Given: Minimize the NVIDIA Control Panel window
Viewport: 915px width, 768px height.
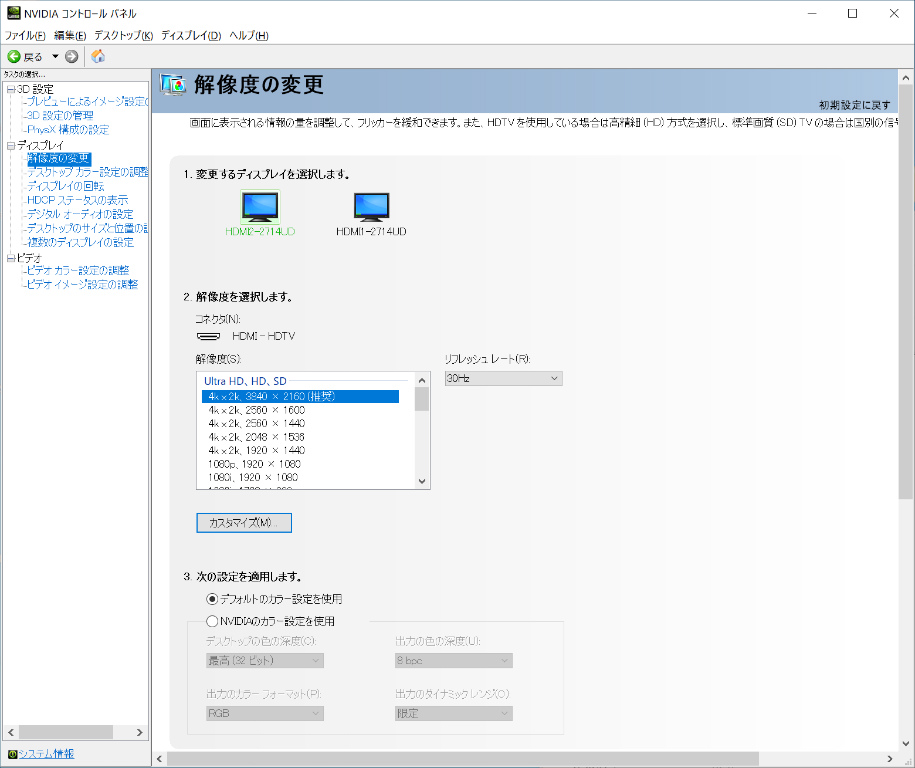Looking at the screenshot, I should pyautogui.click(x=812, y=13).
